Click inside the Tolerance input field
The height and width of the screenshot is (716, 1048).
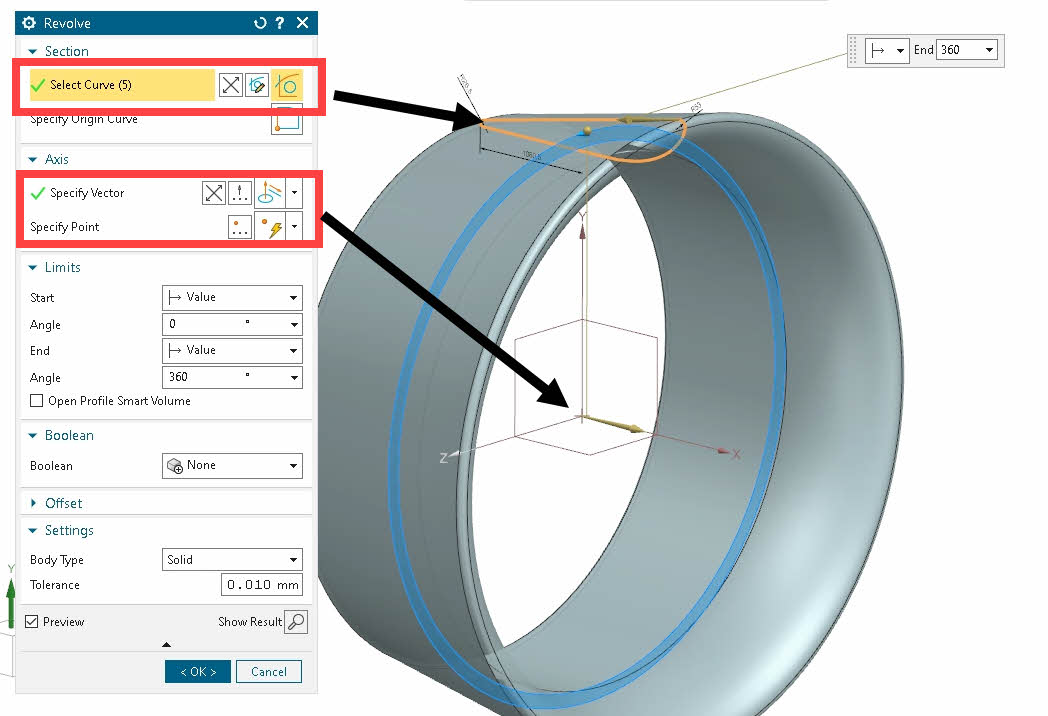[261, 584]
